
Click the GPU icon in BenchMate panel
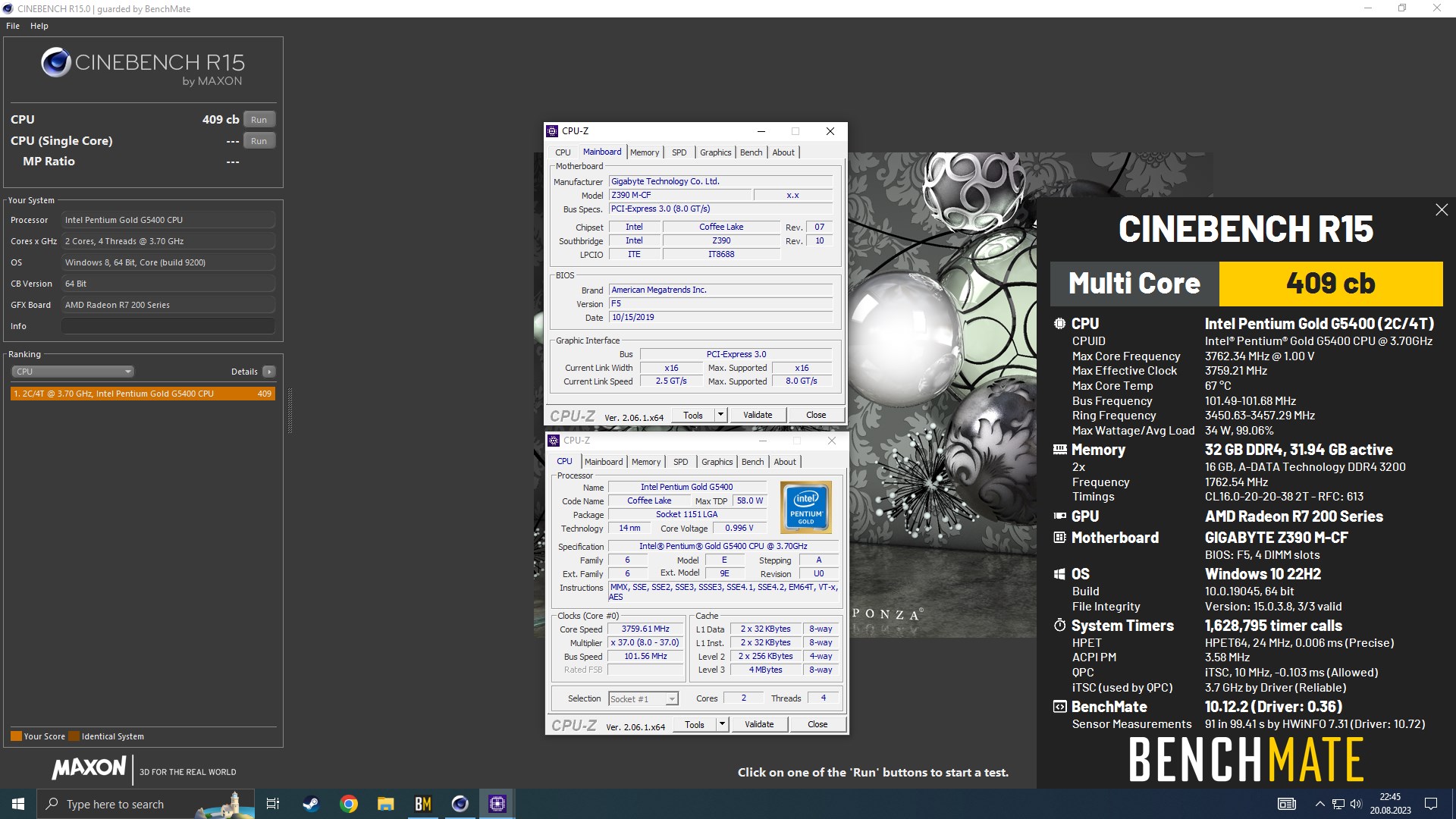click(x=1059, y=516)
